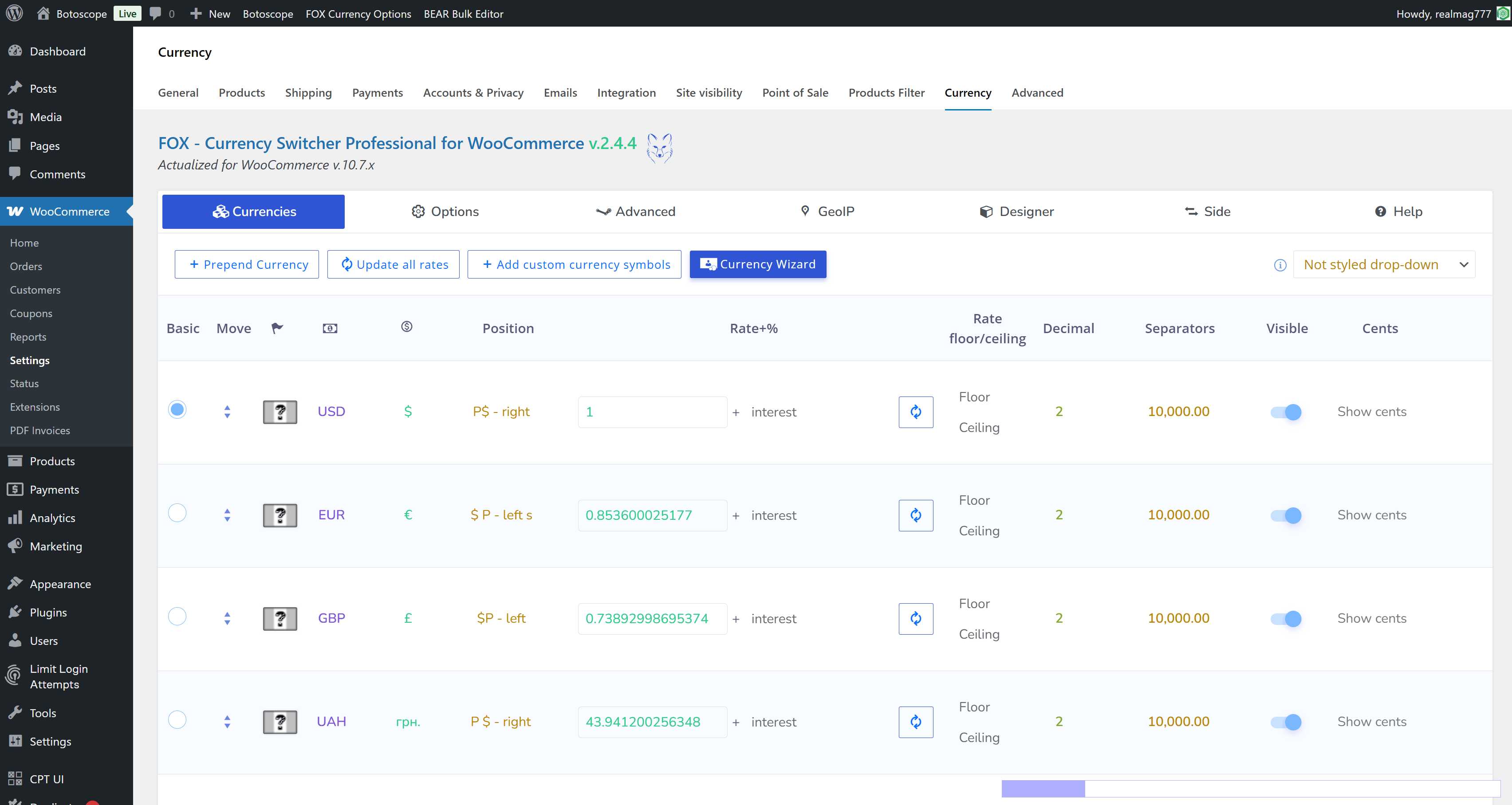This screenshot has width=1512, height=805.
Task: Switch to the GeoIP tab
Action: click(827, 211)
